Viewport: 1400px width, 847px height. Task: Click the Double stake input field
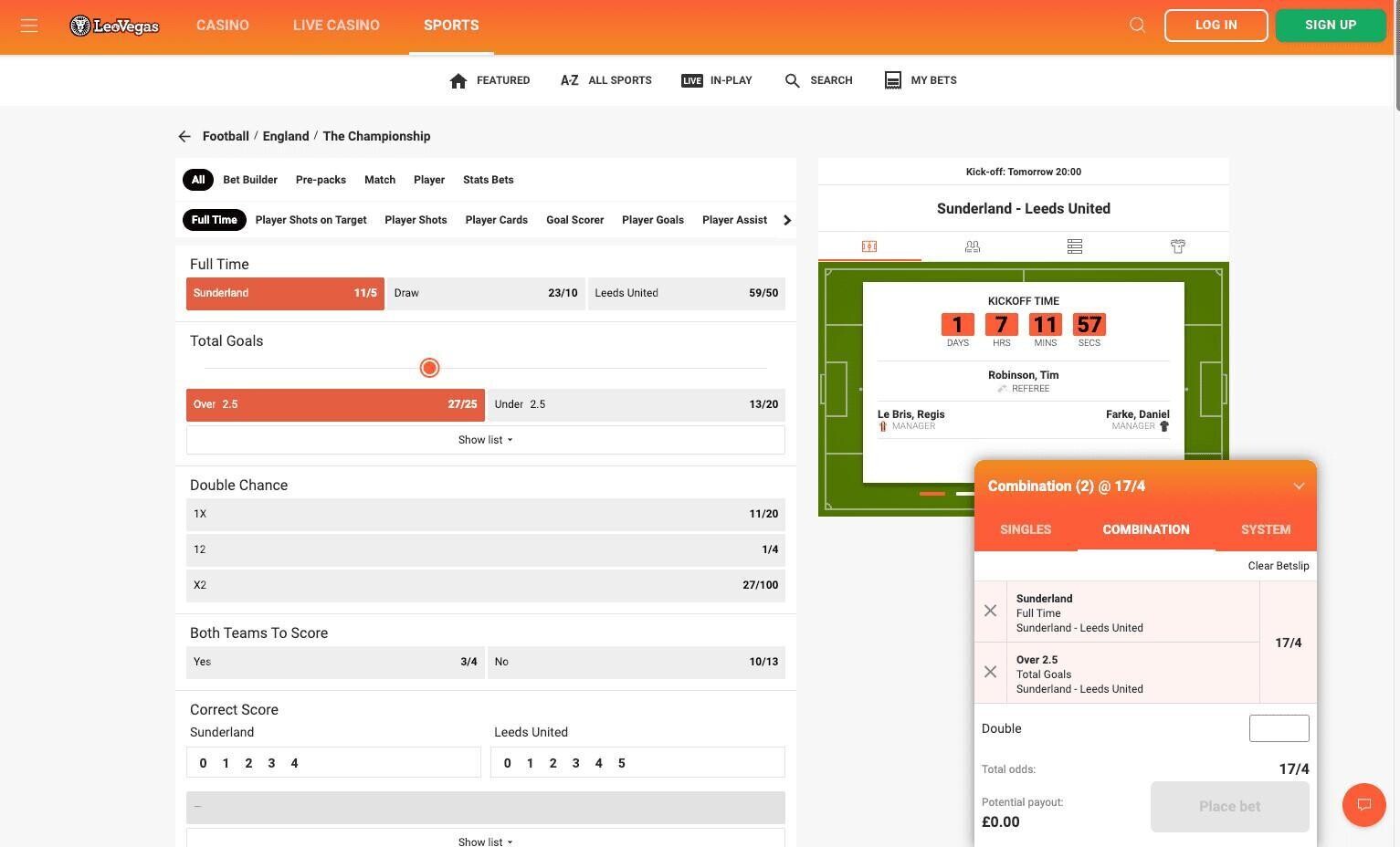[x=1279, y=728]
